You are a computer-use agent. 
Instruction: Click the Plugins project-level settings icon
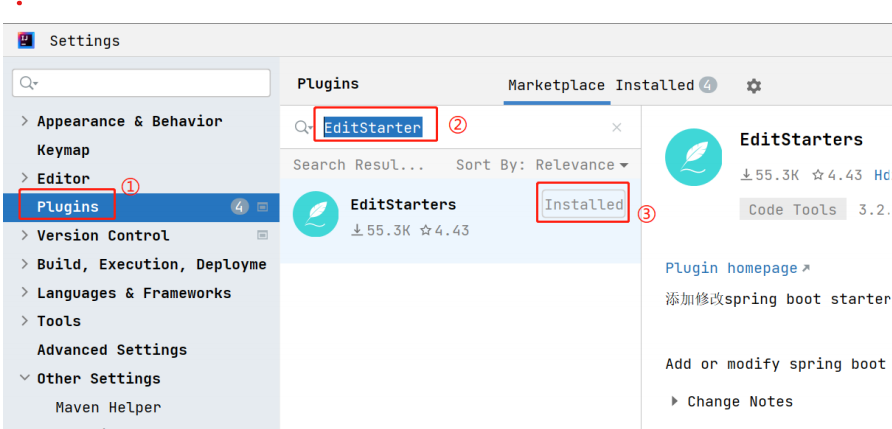point(262,207)
